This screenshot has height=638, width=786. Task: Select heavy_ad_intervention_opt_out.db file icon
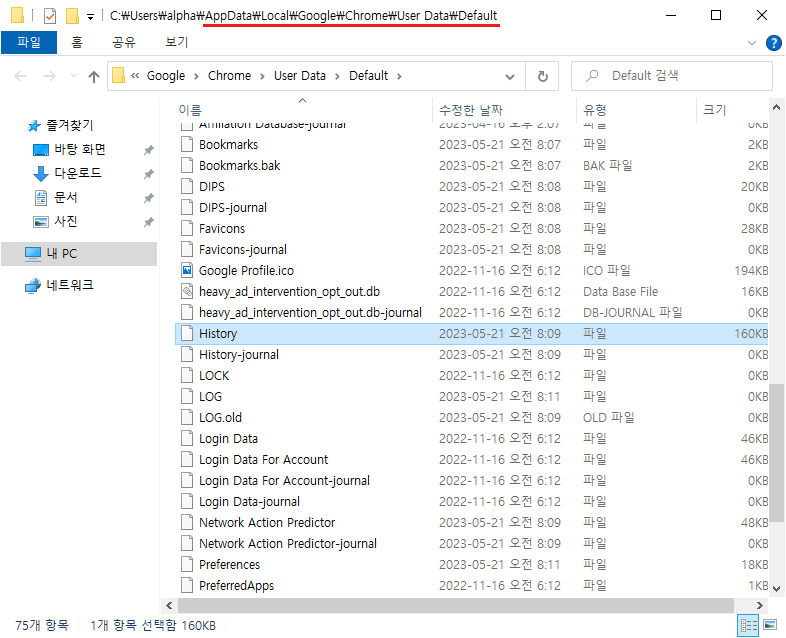(x=187, y=292)
